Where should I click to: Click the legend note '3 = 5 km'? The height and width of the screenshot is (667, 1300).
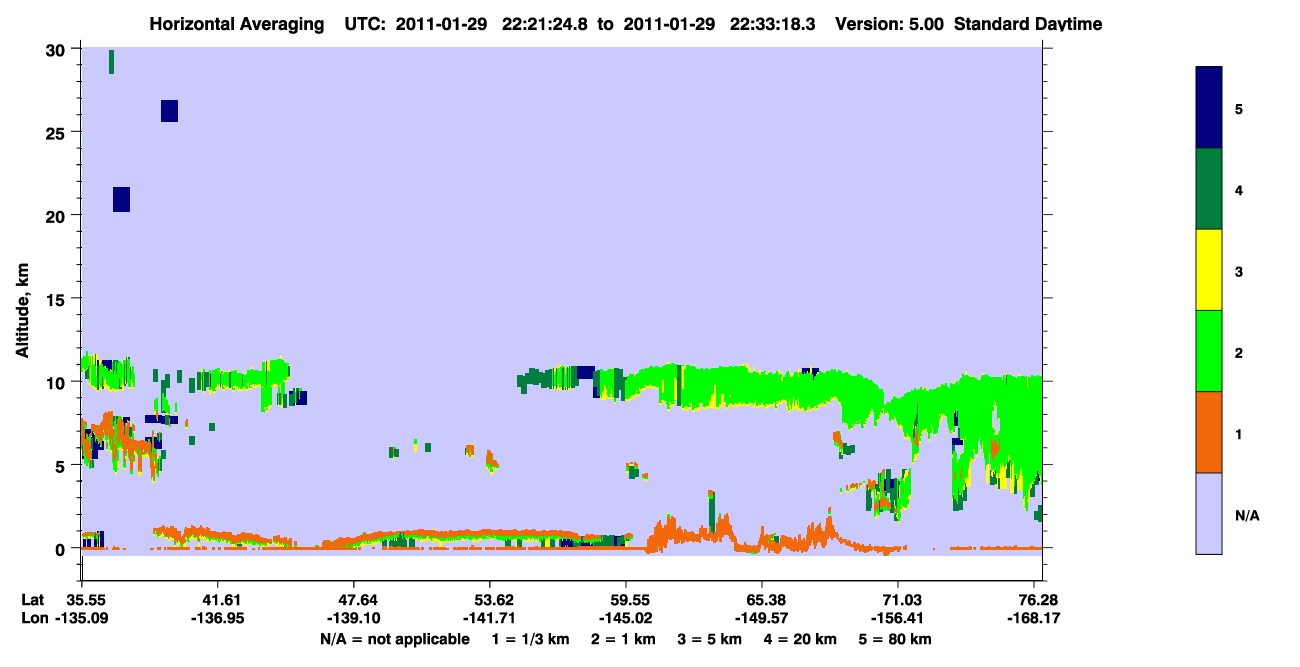pyautogui.click(x=711, y=639)
